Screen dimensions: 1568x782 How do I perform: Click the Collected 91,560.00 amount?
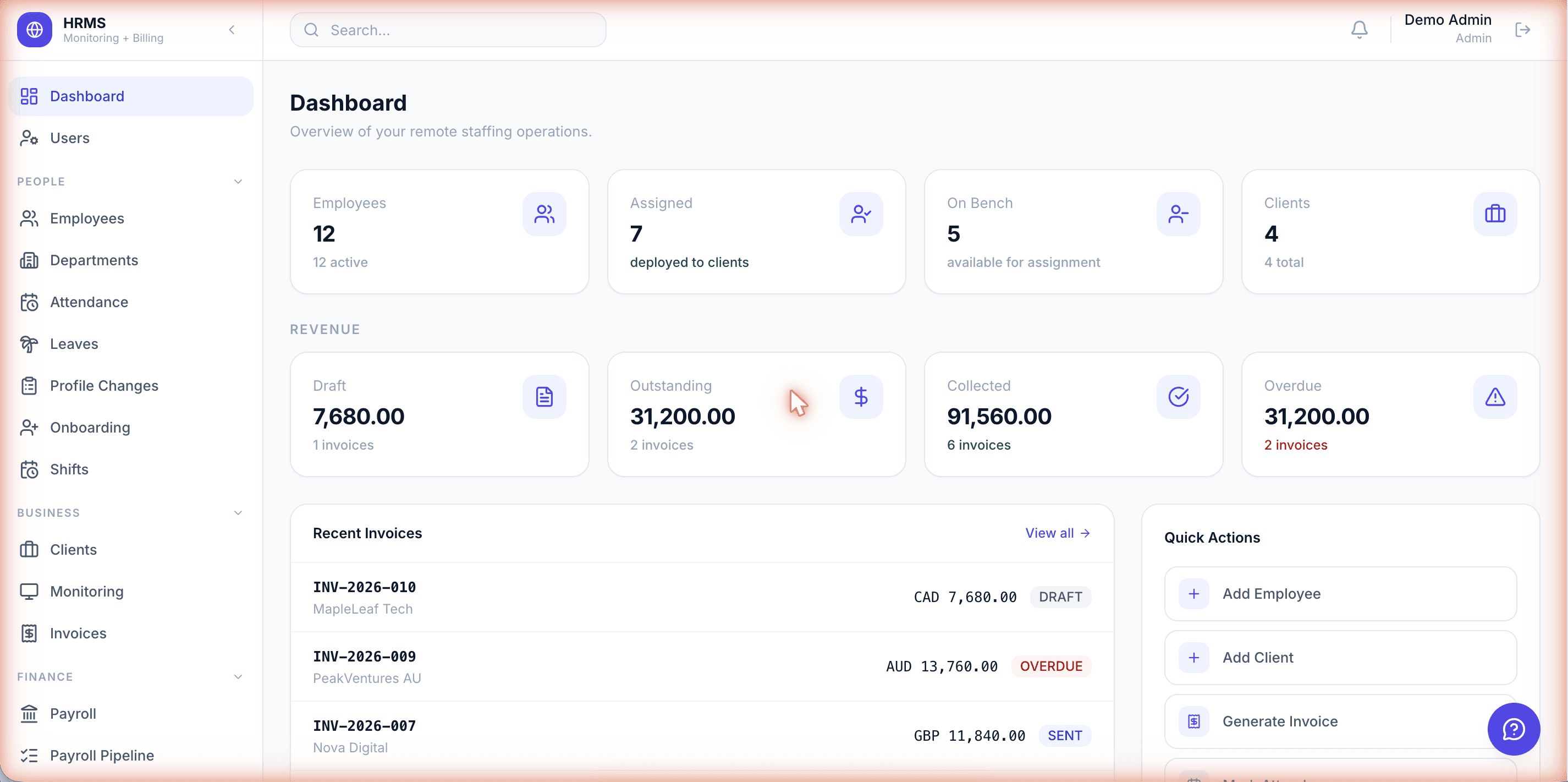click(999, 417)
